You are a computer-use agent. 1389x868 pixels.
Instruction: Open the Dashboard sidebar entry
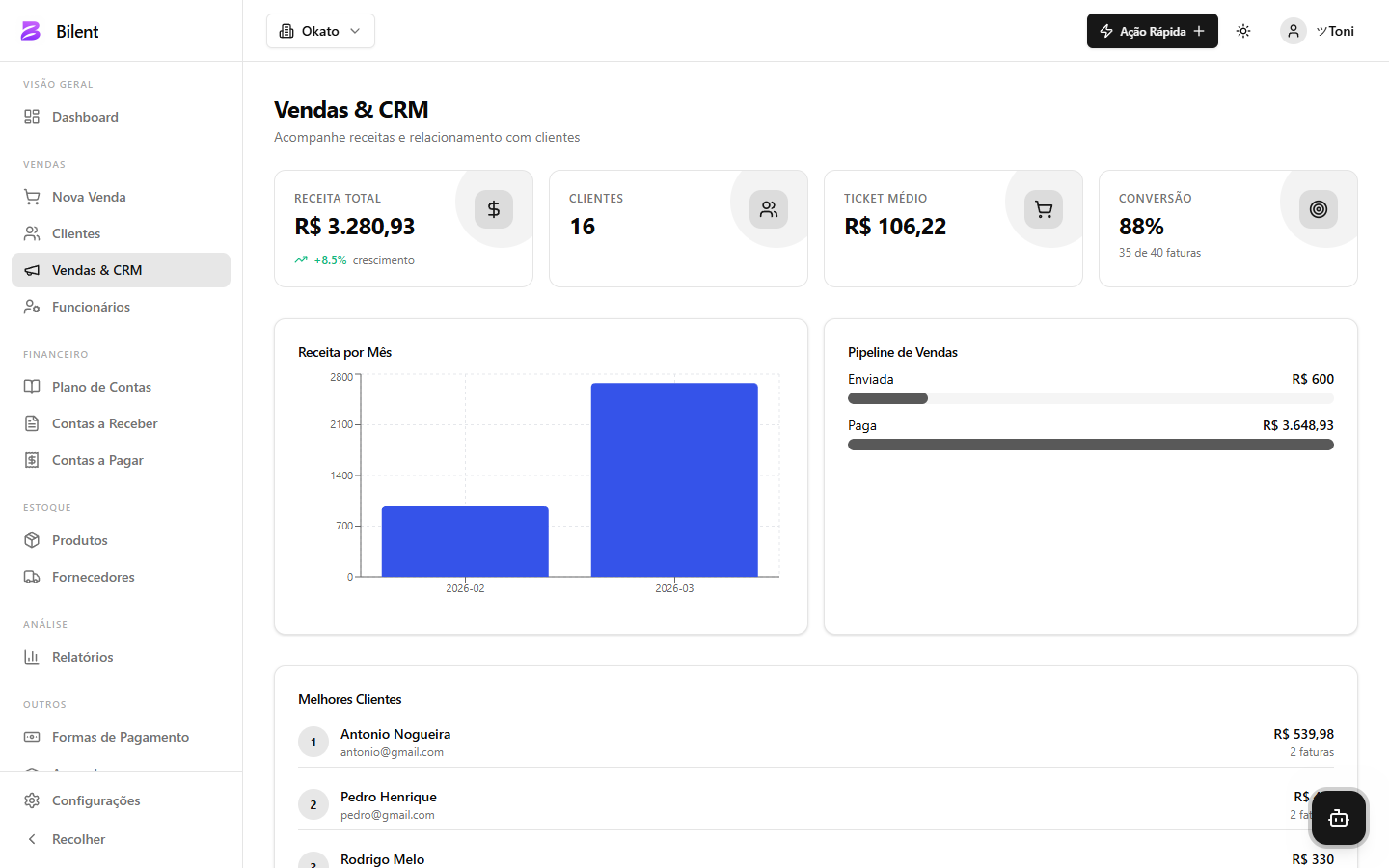(85, 117)
